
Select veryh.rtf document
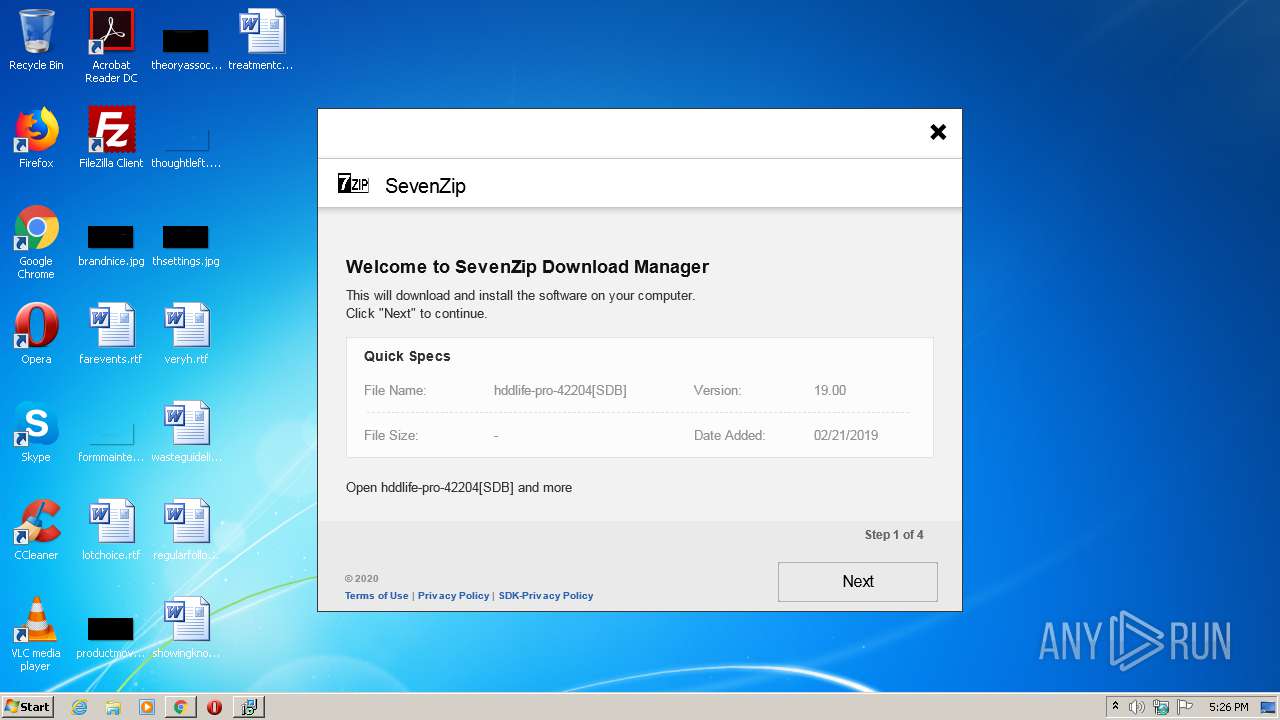coord(186,334)
